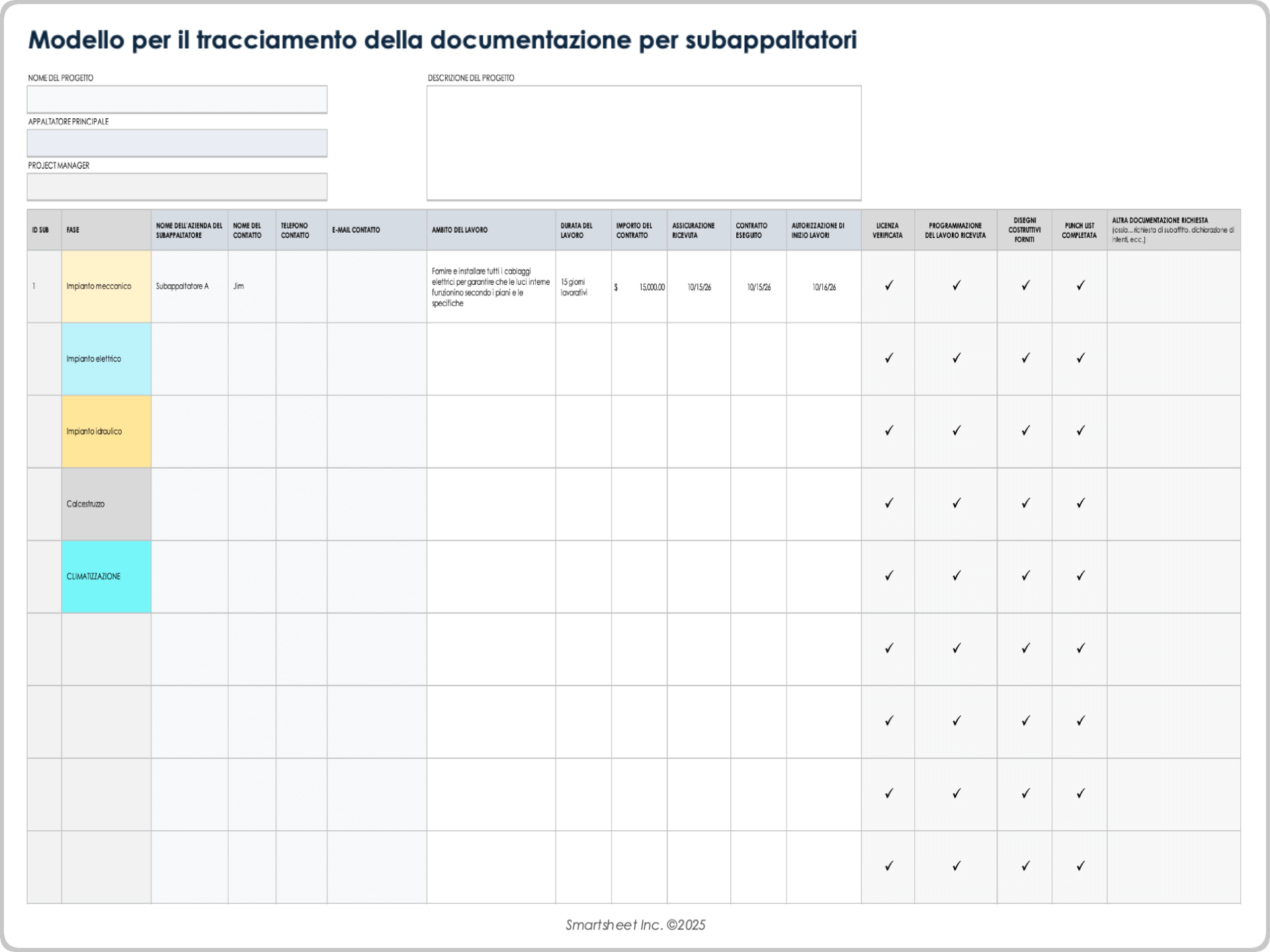
Task: Select the Calcestruzzo phase cell
Action: pos(106,504)
